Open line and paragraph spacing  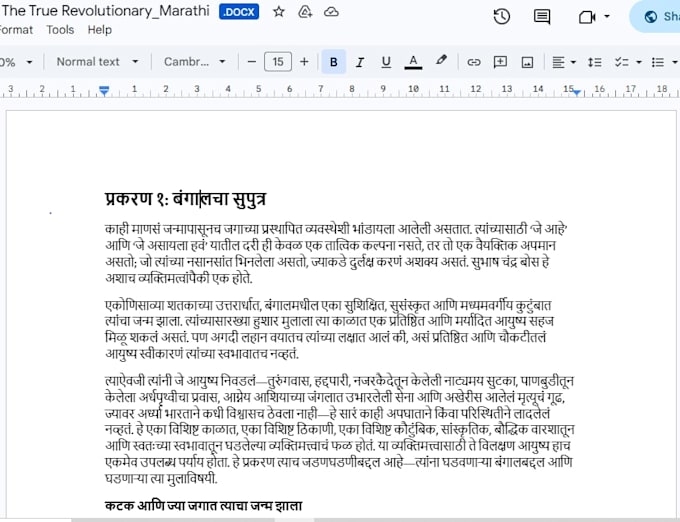[595, 62]
